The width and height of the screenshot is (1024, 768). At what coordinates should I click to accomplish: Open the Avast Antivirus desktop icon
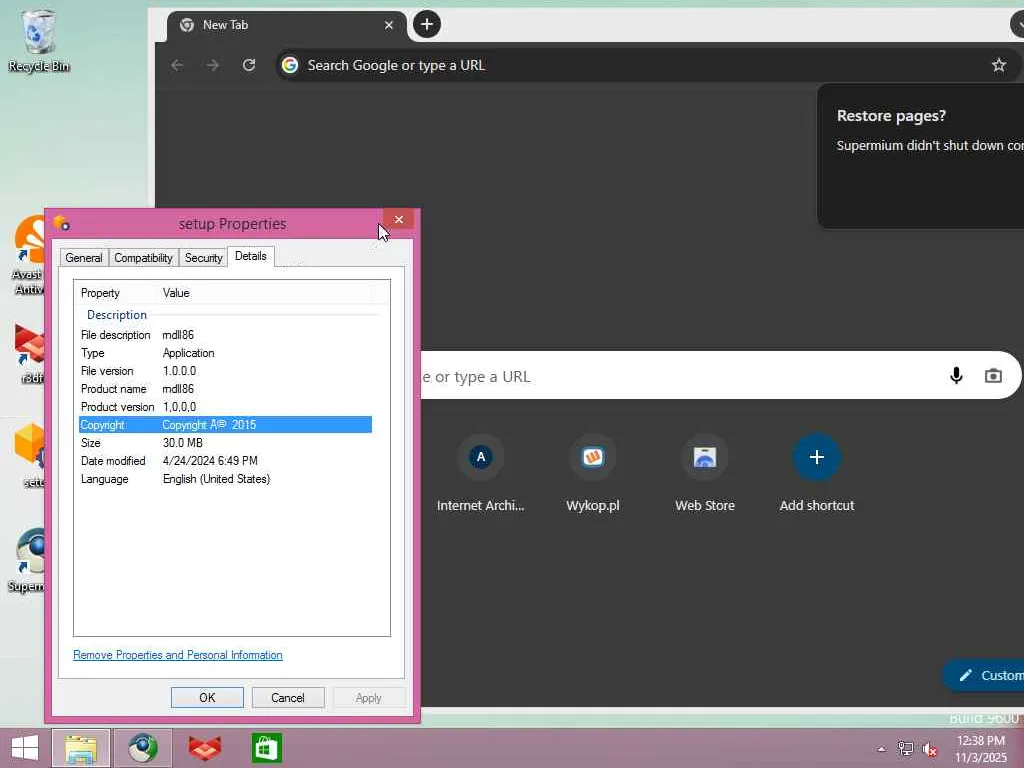(29, 255)
